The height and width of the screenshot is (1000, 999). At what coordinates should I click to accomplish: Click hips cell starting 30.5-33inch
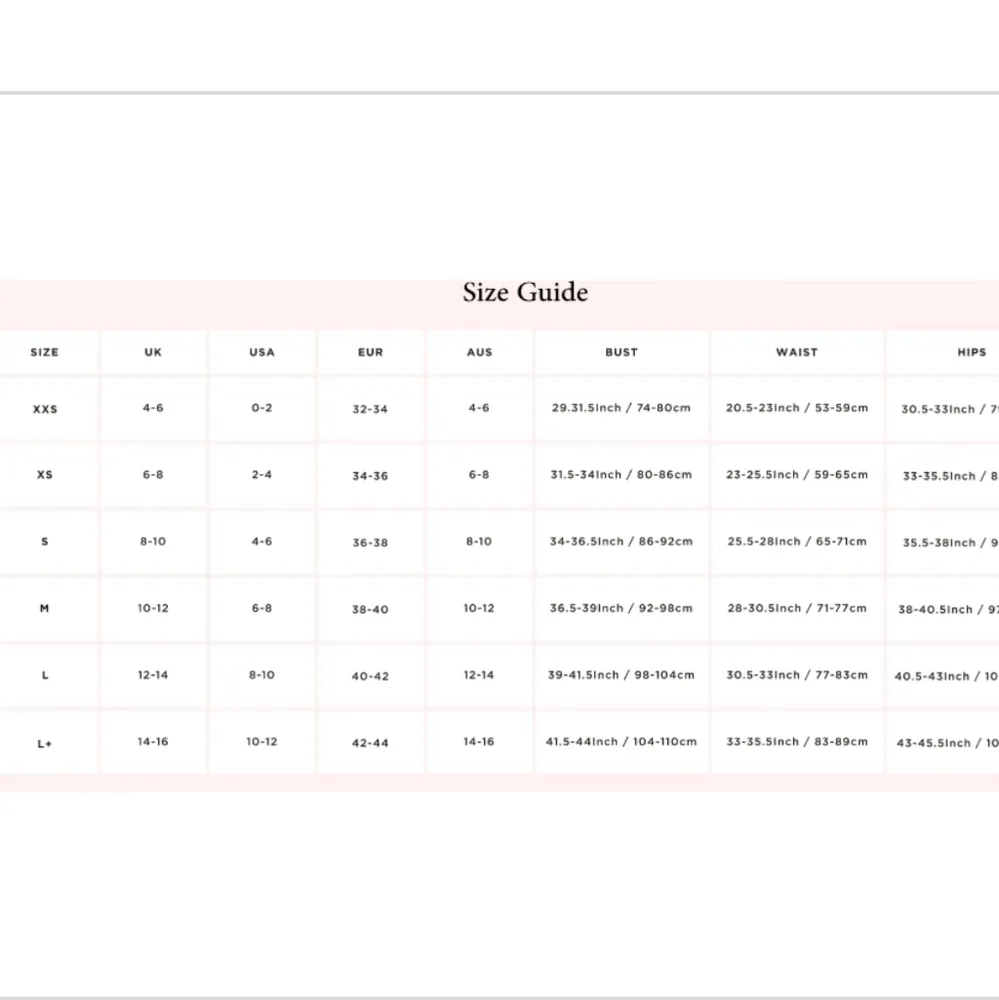click(x=950, y=409)
